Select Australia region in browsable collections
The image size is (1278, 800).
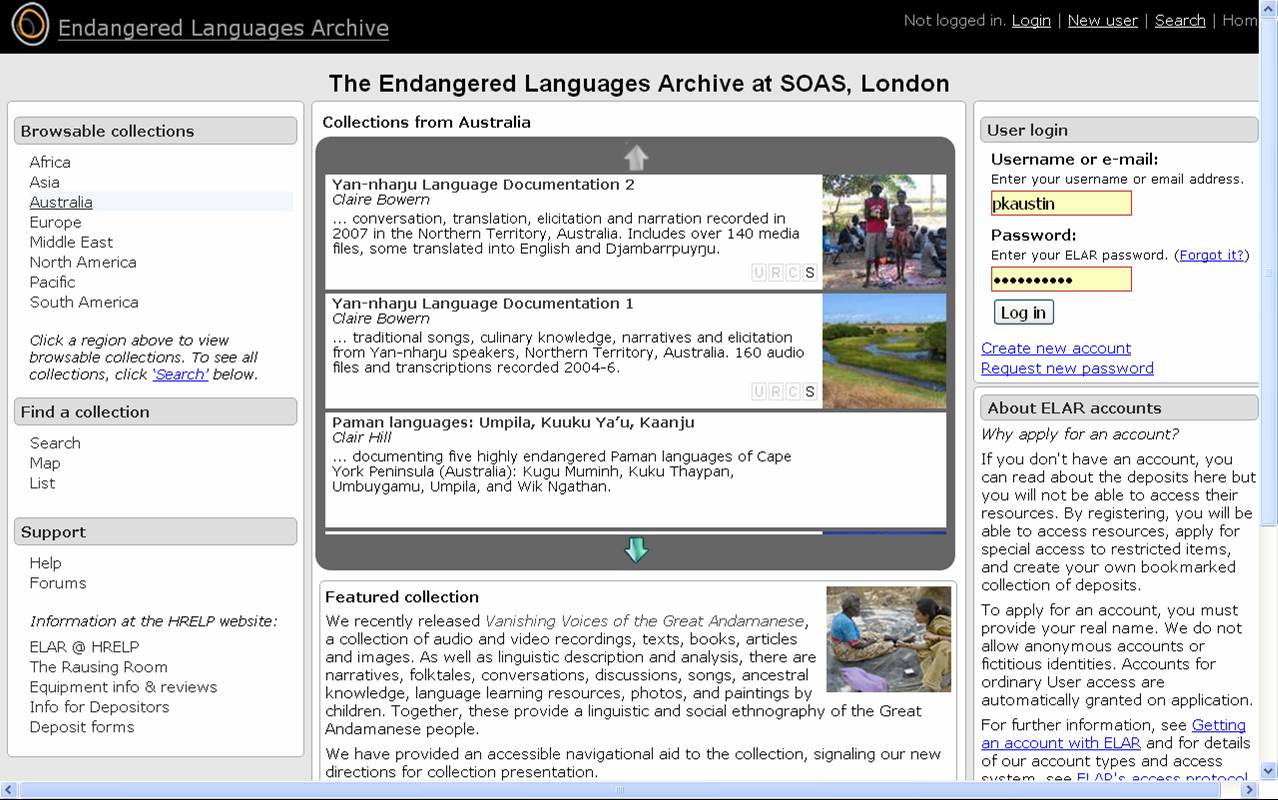tap(61, 202)
